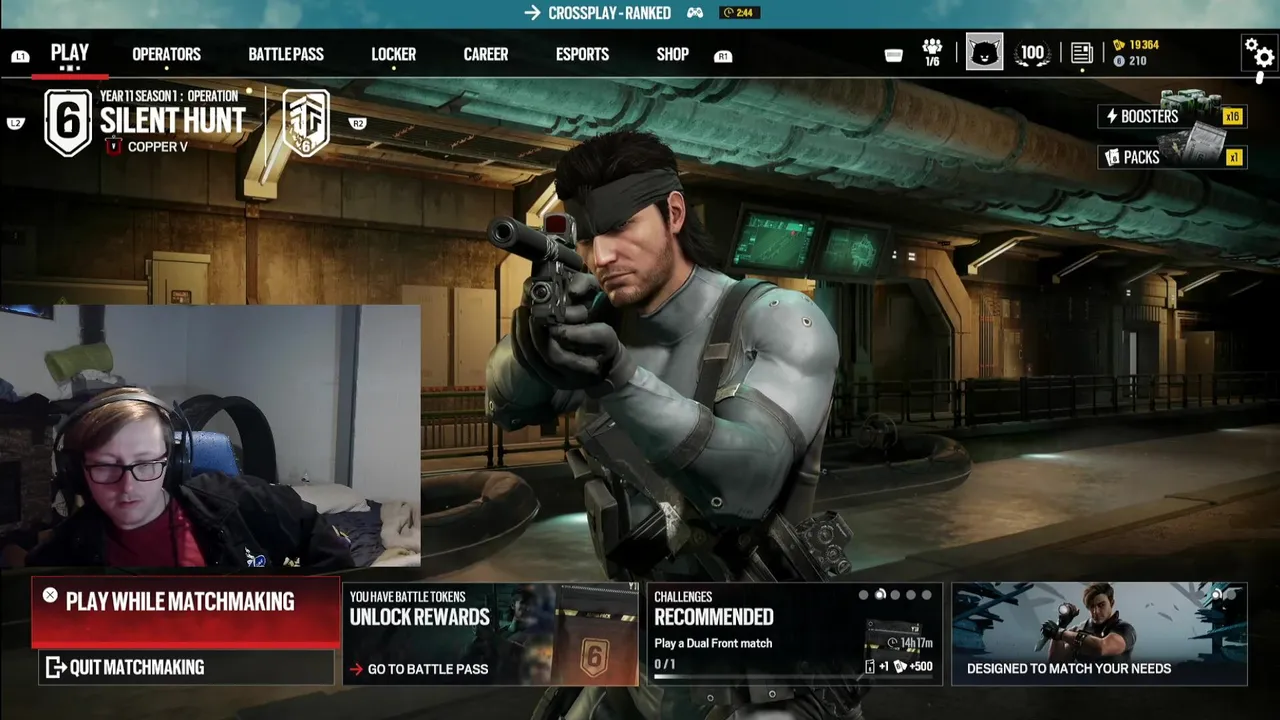Click the renown currency 19364 icon
Viewport: 1280px width, 720px height.
1119,45
